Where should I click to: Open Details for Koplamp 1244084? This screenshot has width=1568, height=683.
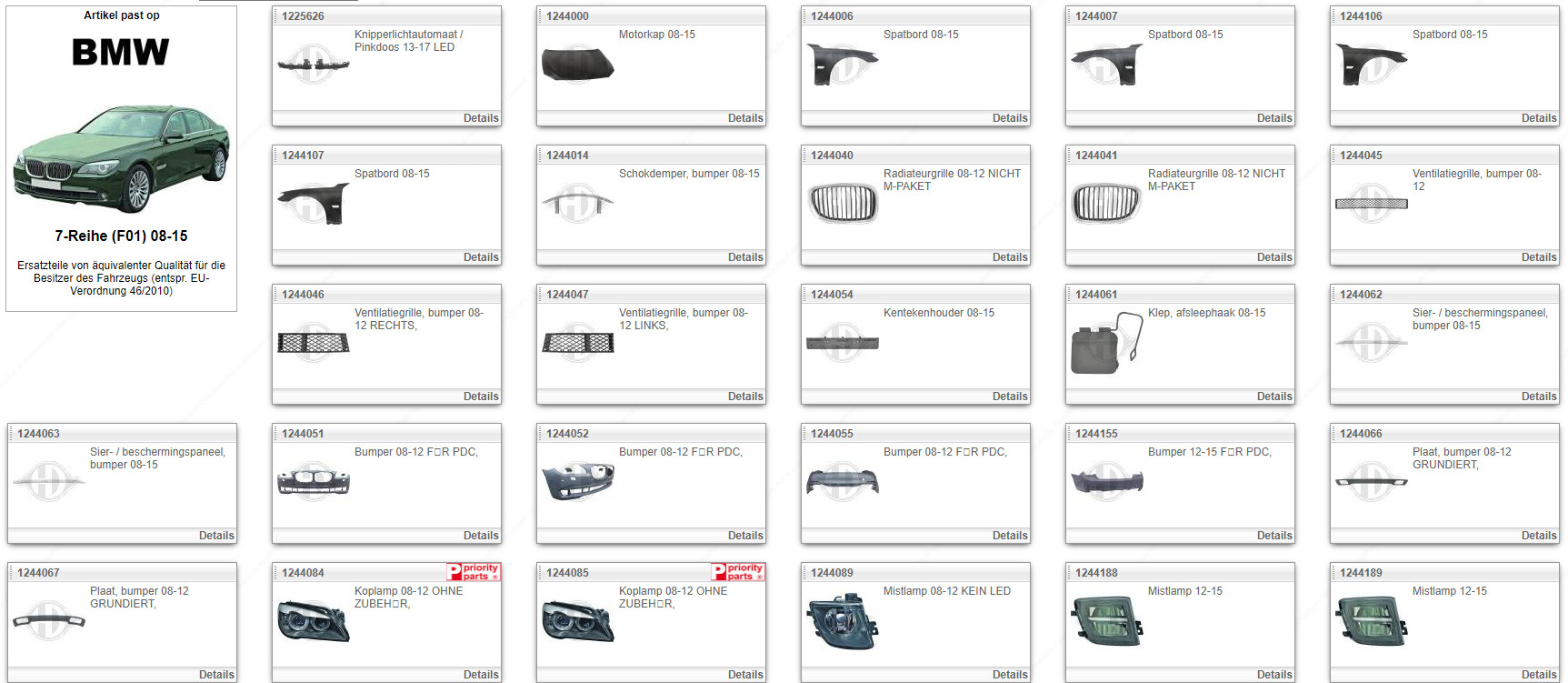[x=481, y=675]
